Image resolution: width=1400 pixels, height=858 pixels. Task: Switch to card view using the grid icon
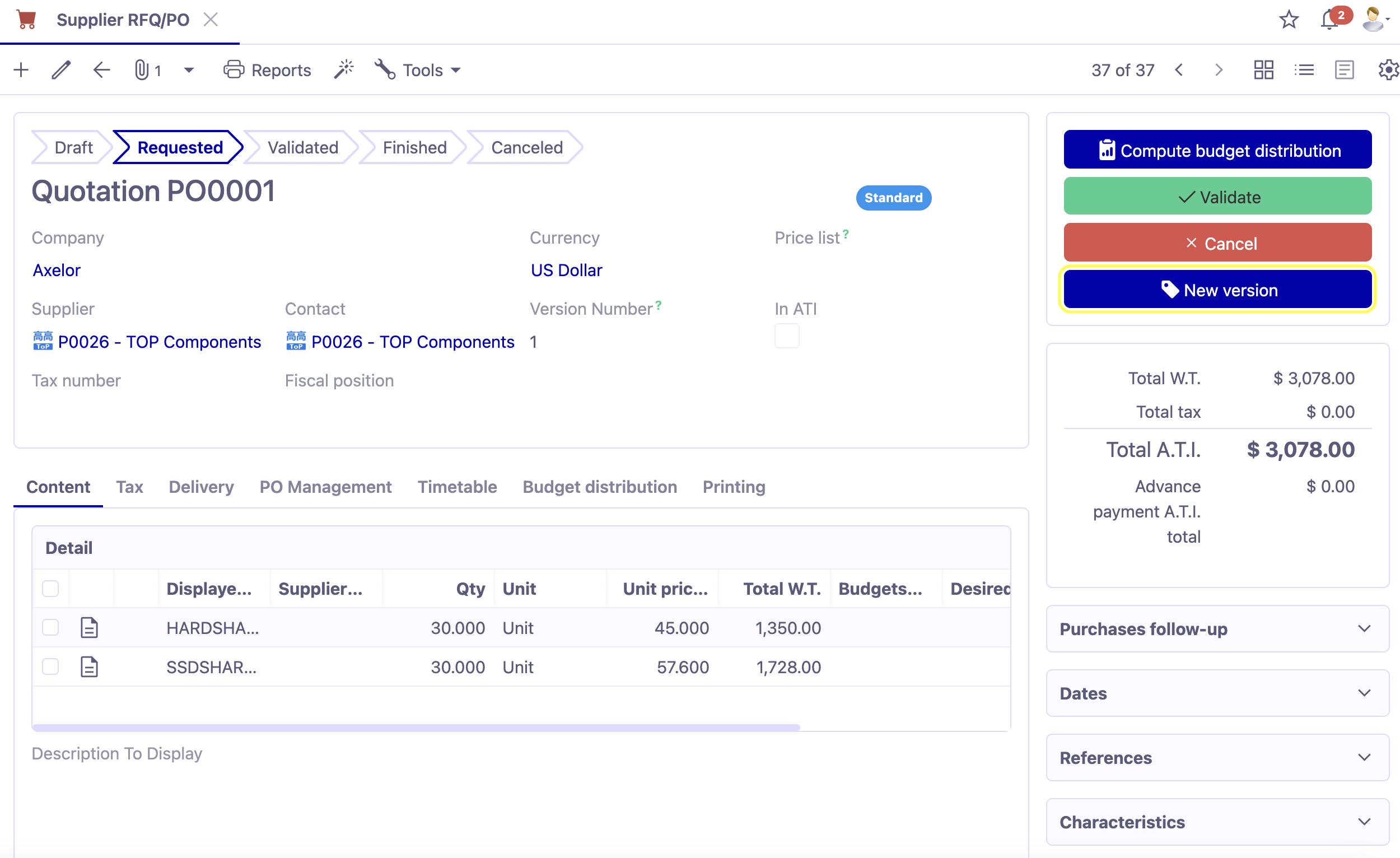pyautogui.click(x=1262, y=69)
